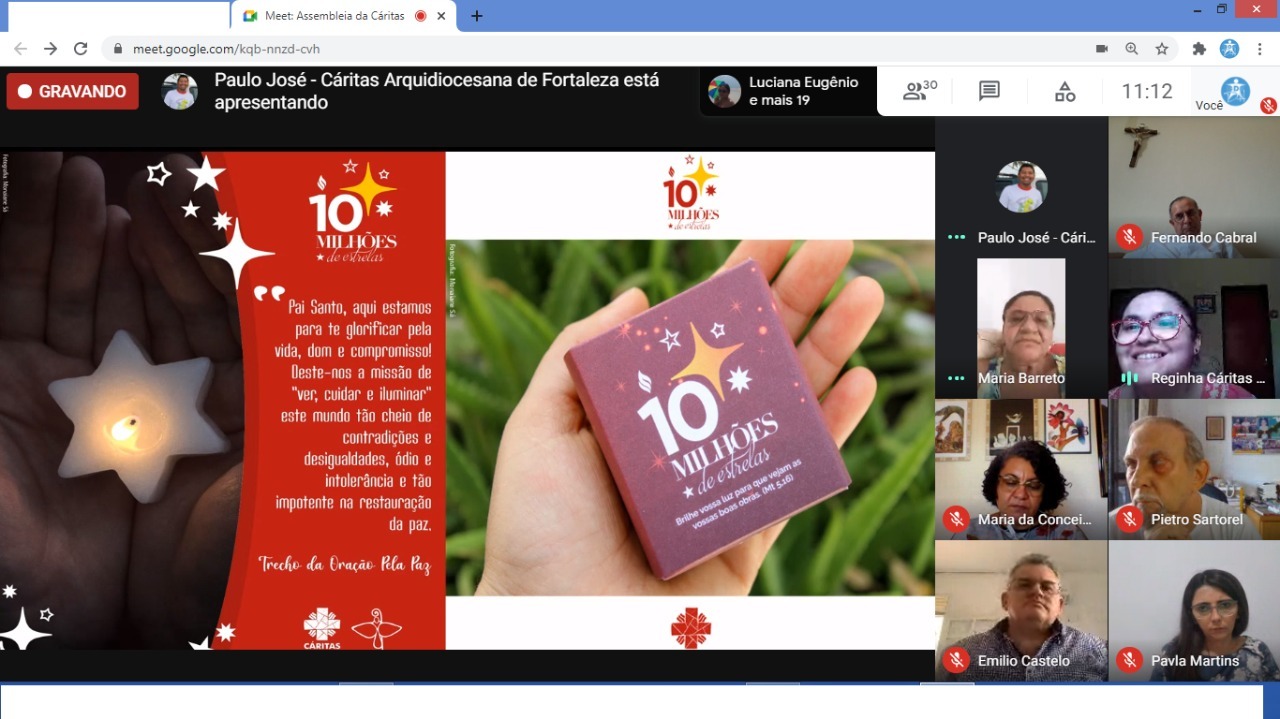1280x719 pixels.
Task: Click muted mic icon beside Fernando Cabral
Action: coord(1130,237)
